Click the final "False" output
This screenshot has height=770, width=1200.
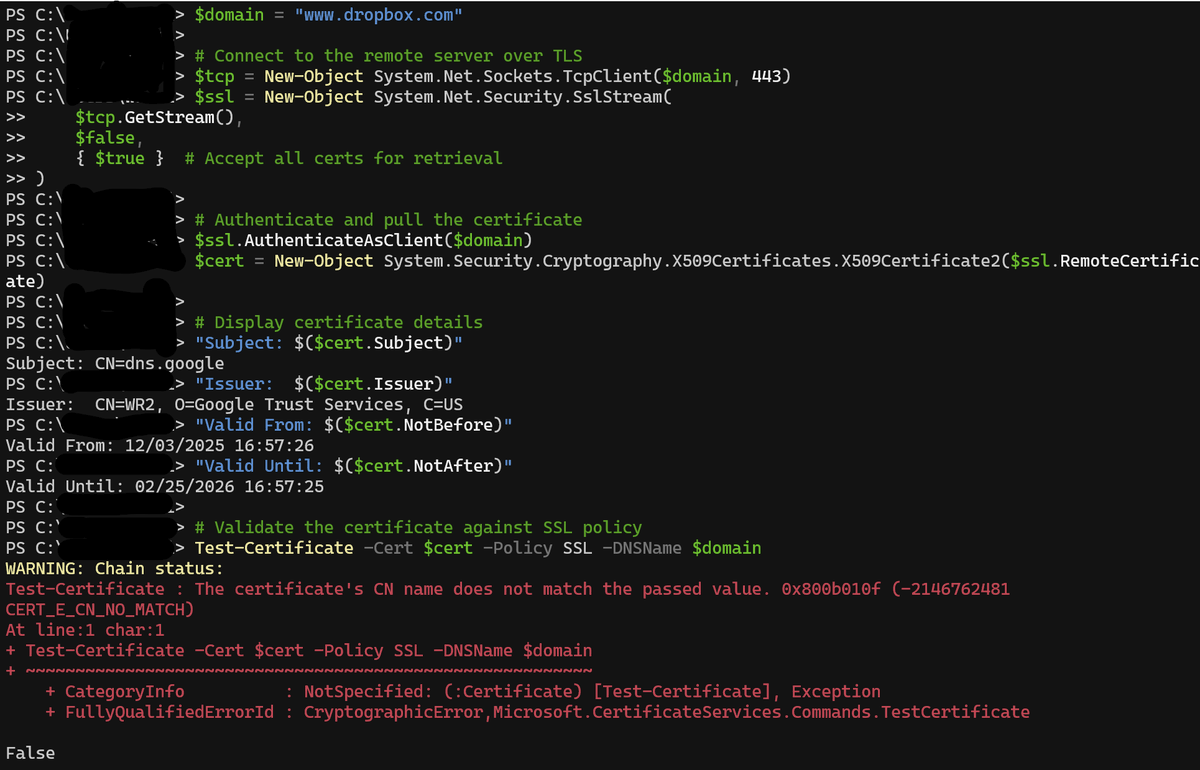(30, 753)
